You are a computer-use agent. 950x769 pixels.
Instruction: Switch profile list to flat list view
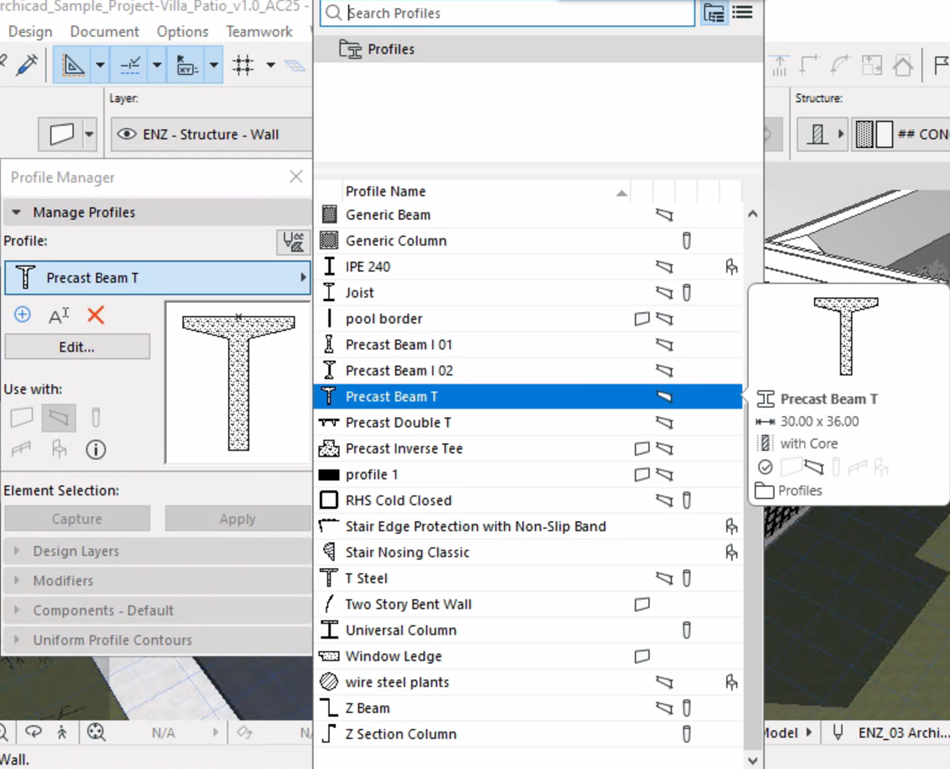tap(742, 13)
